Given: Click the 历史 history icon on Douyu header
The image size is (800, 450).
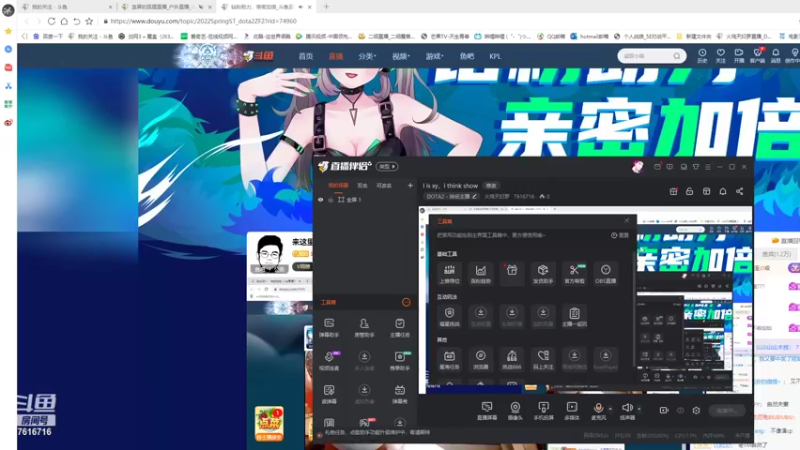Looking at the screenshot, I should click(x=703, y=56).
